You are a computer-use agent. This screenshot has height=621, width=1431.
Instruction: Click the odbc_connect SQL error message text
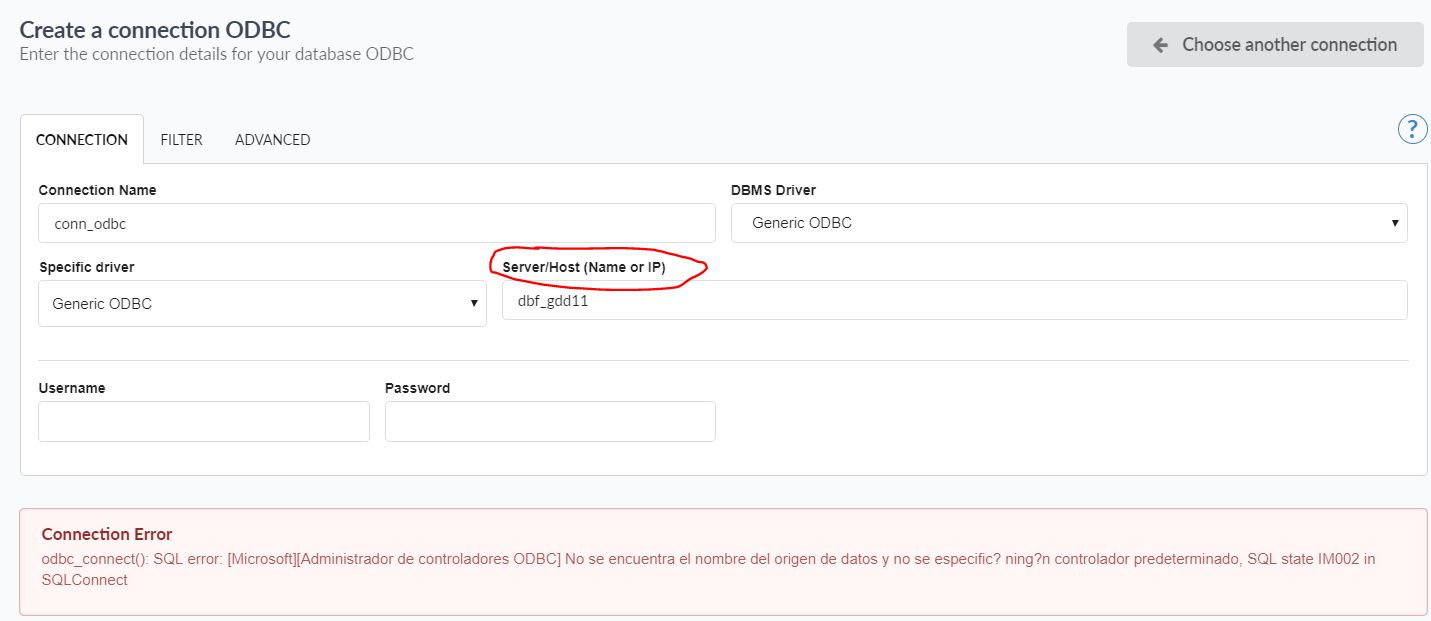(708, 569)
